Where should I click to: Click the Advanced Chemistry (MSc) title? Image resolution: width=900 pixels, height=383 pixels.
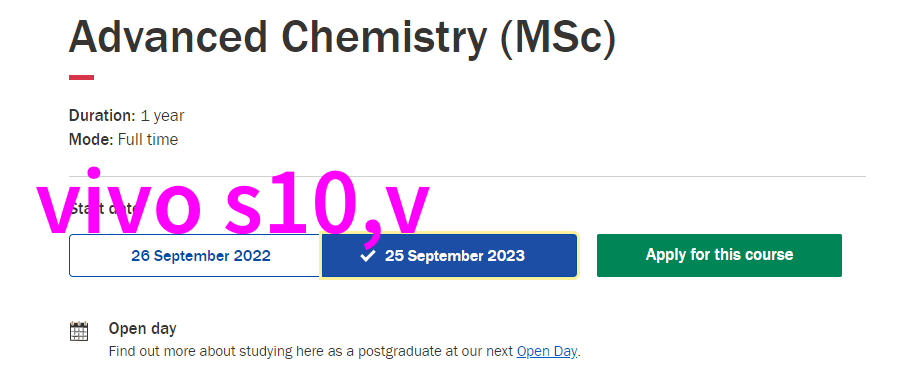(342, 38)
